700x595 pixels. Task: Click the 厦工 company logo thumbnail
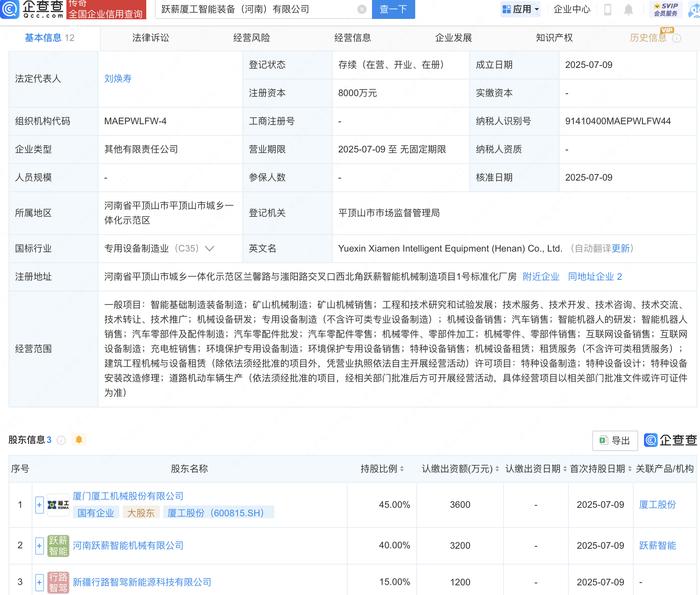[x=58, y=505]
